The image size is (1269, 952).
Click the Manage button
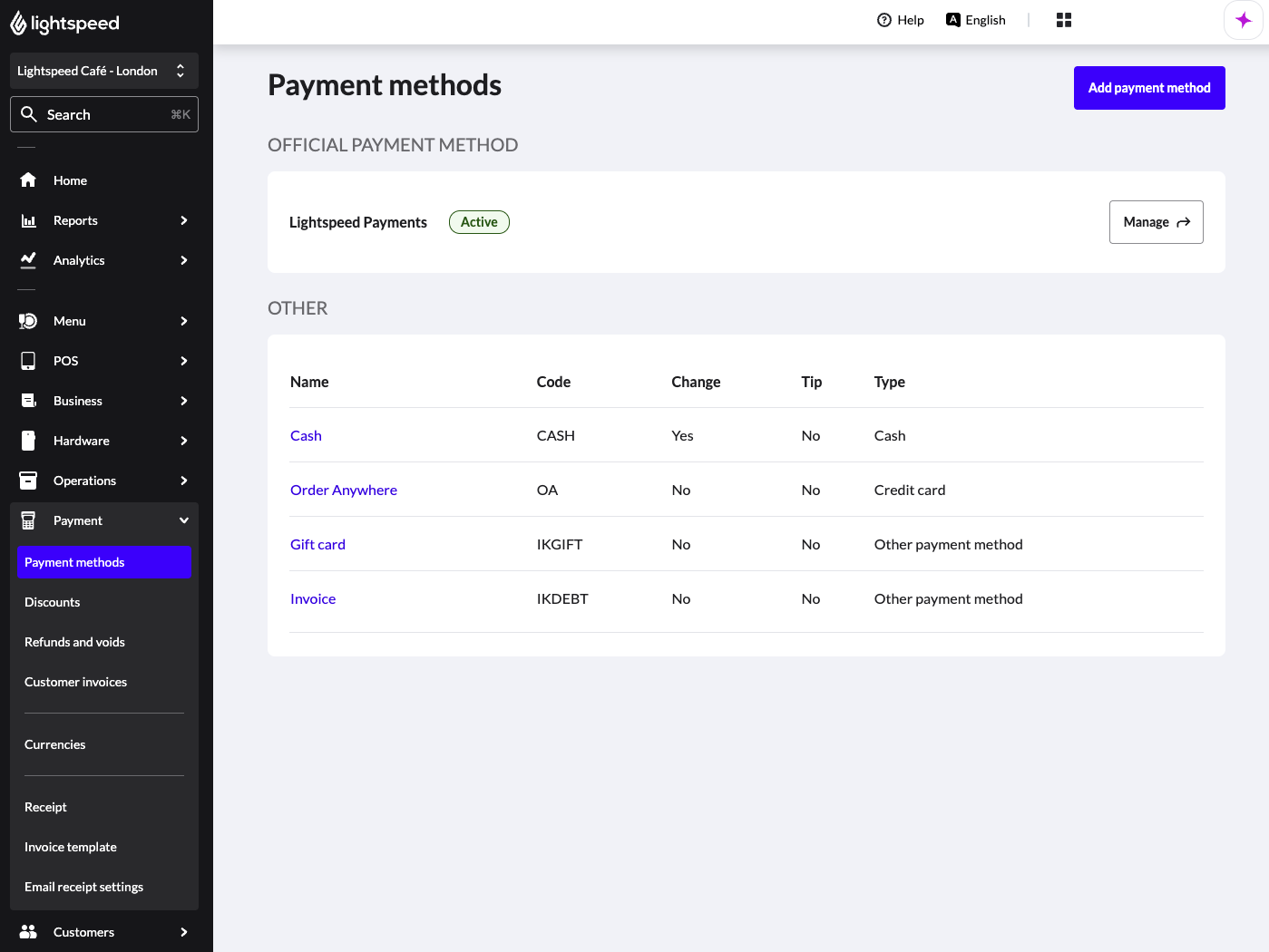[1157, 222]
